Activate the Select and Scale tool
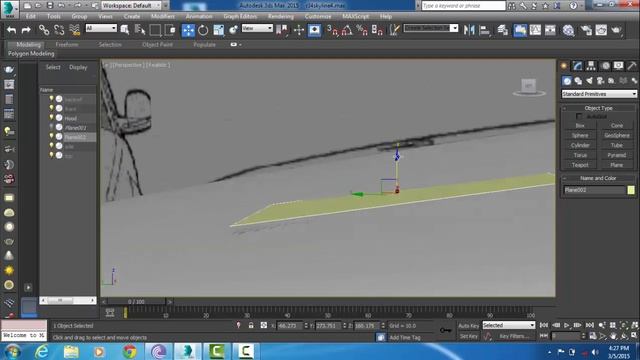 218,30
